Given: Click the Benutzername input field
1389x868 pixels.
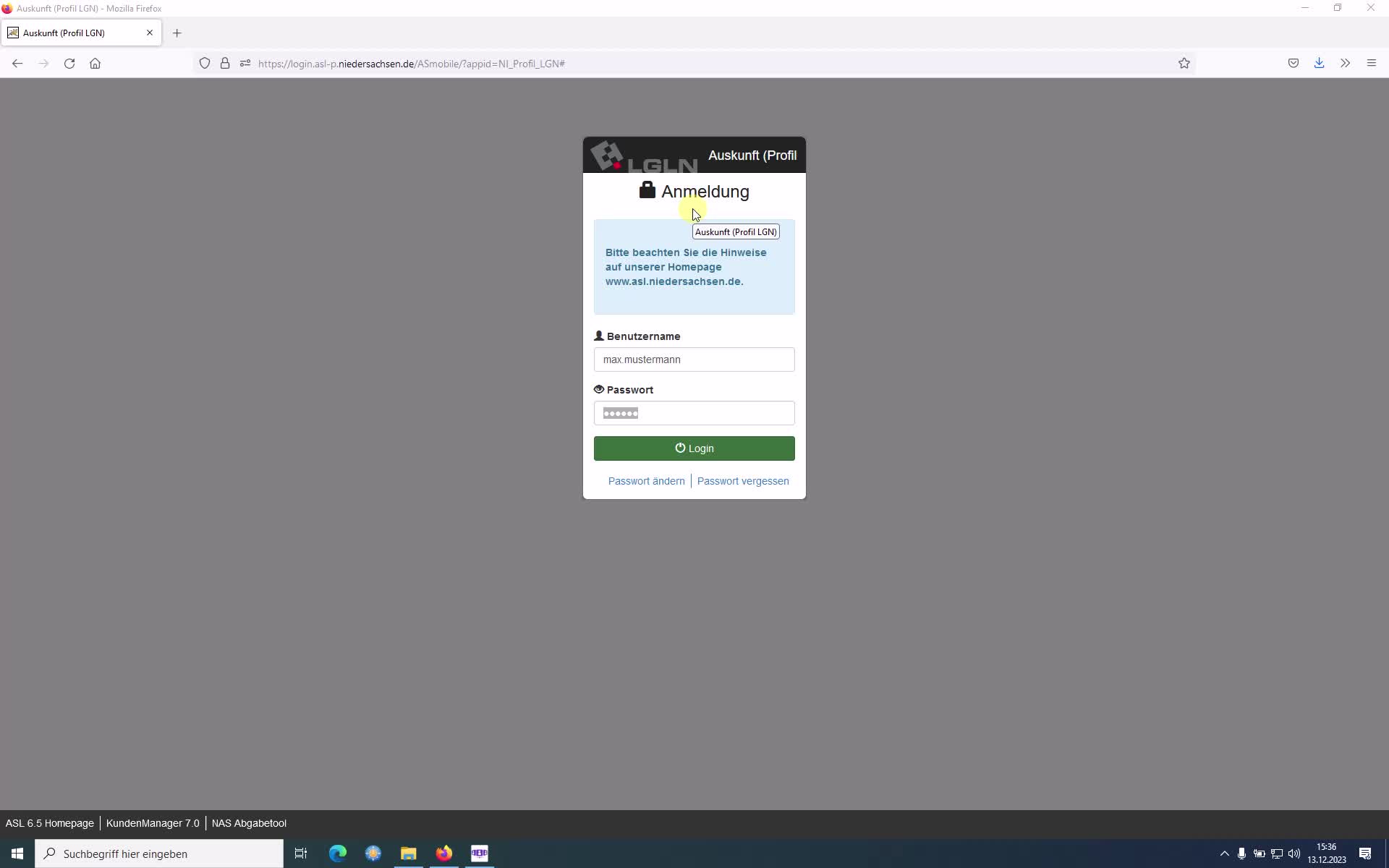Looking at the screenshot, I should [694, 359].
